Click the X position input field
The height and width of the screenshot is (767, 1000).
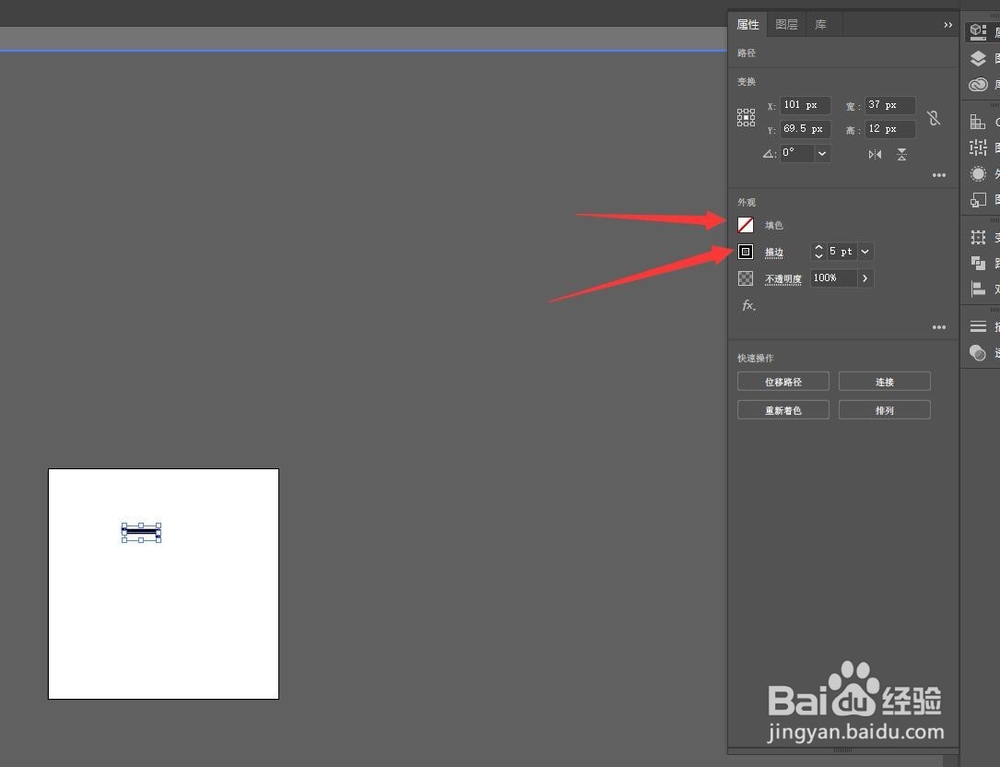point(804,105)
